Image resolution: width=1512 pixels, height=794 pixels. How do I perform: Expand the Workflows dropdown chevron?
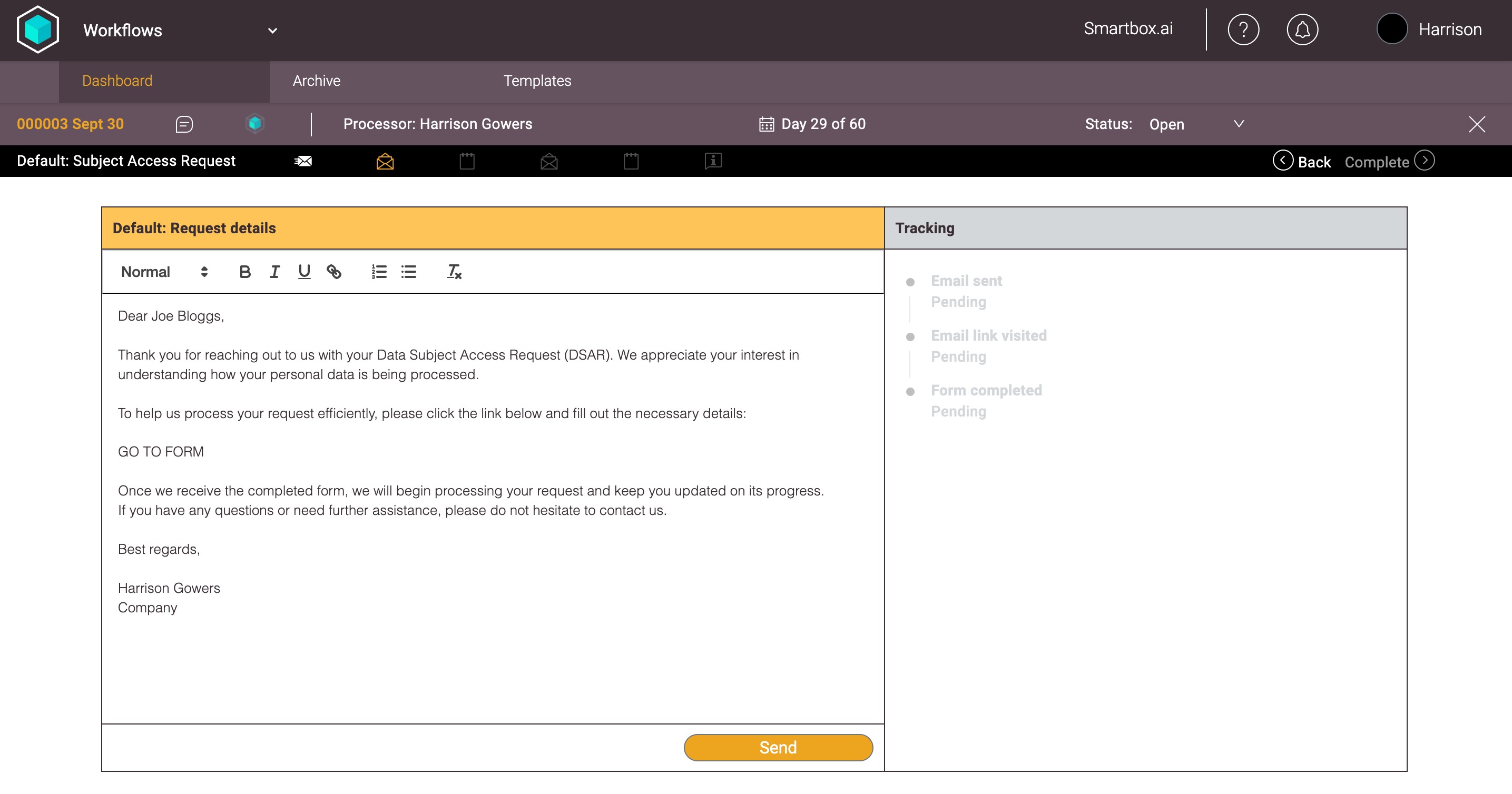[x=272, y=31]
